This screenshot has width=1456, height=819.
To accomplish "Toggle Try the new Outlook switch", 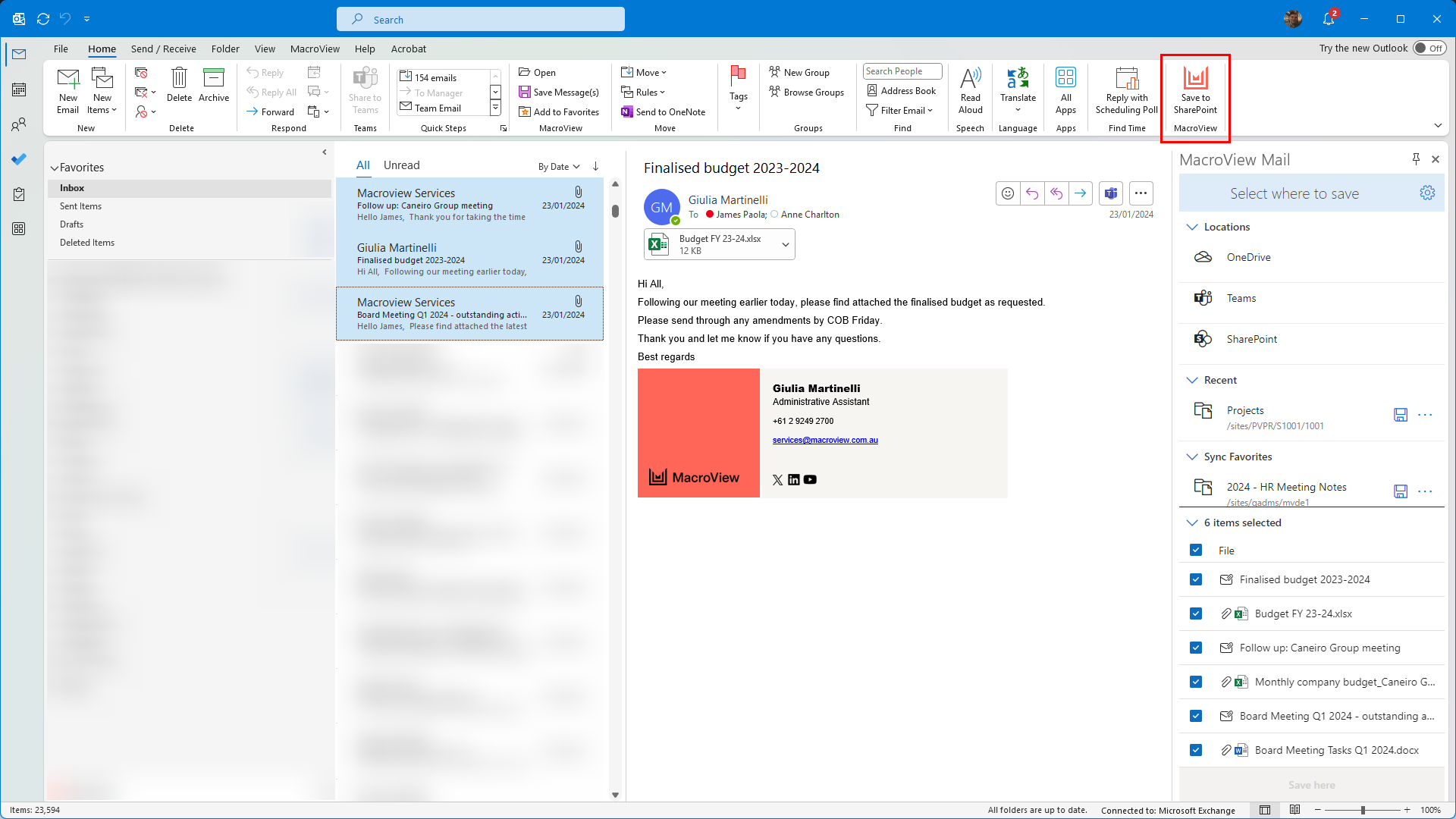I will pyautogui.click(x=1429, y=48).
